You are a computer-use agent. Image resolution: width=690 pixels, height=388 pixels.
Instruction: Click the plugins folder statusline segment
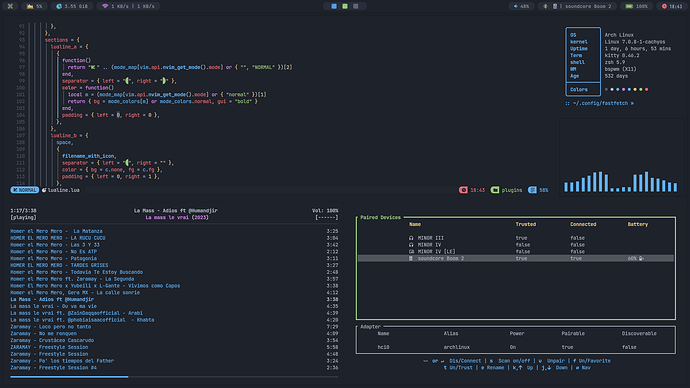tap(506, 190)
